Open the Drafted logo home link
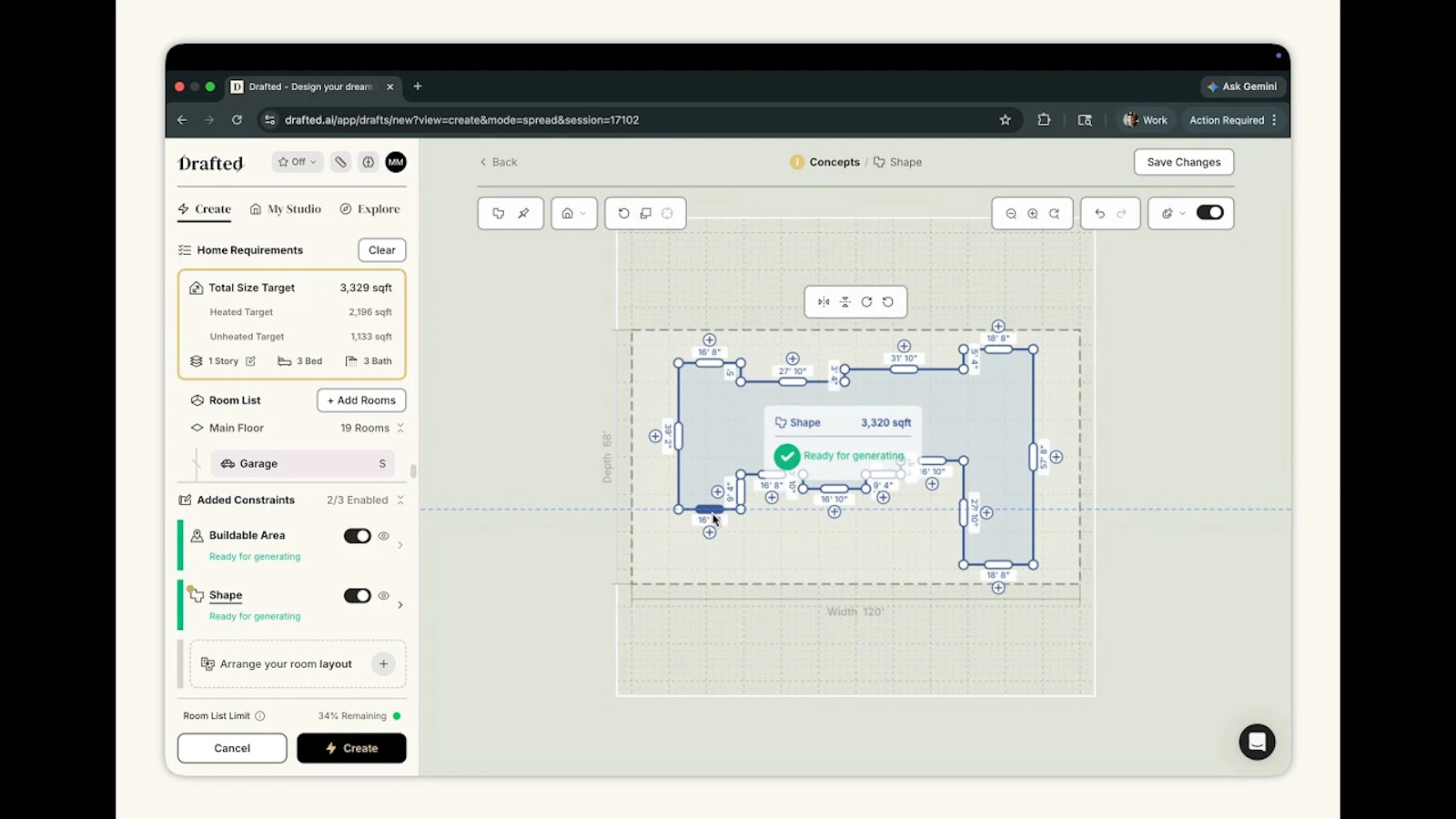The image size is (1456, 819). [211, 163]
